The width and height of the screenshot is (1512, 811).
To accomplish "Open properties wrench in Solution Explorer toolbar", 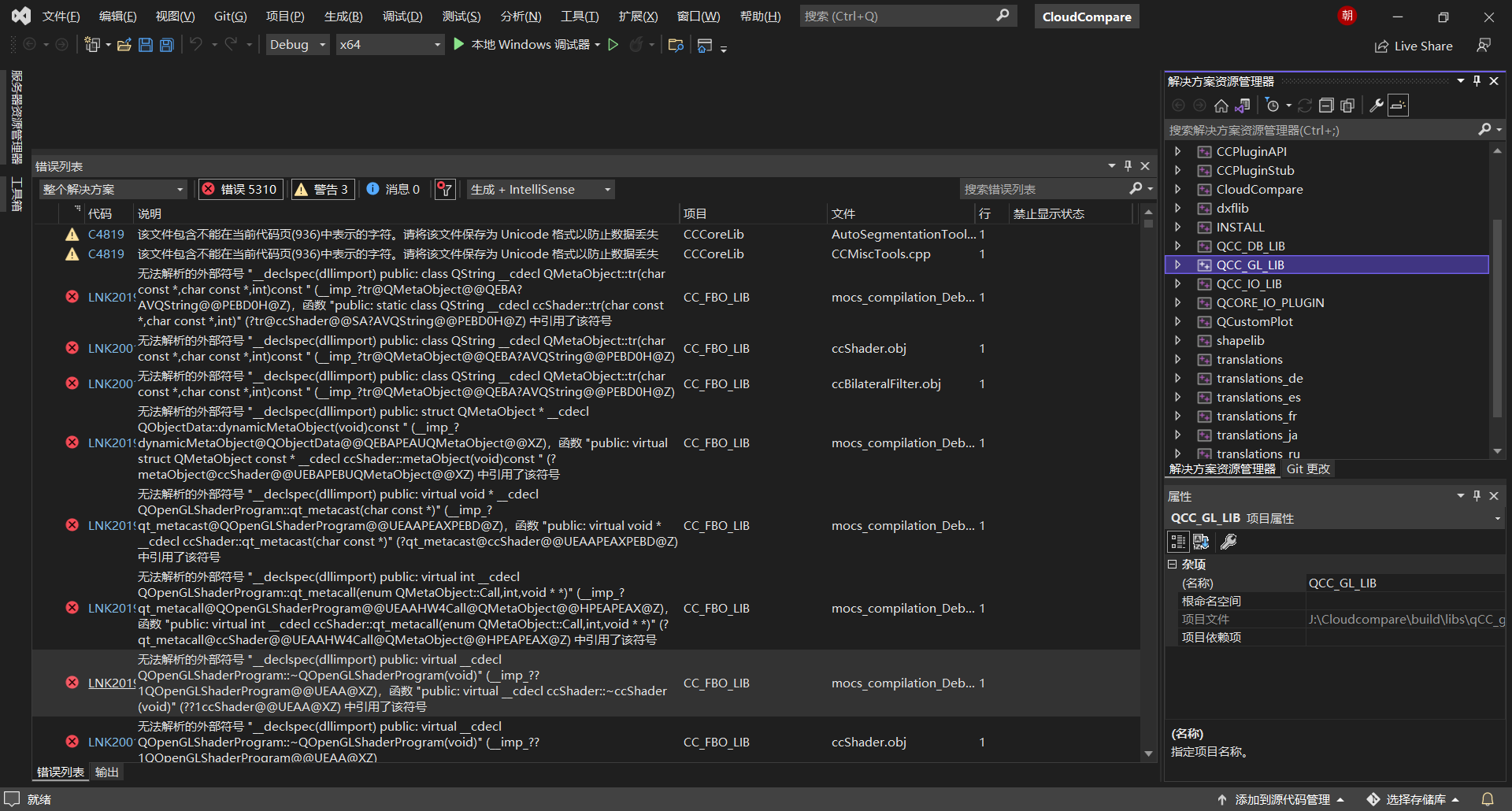I will tap(1377, 106).
